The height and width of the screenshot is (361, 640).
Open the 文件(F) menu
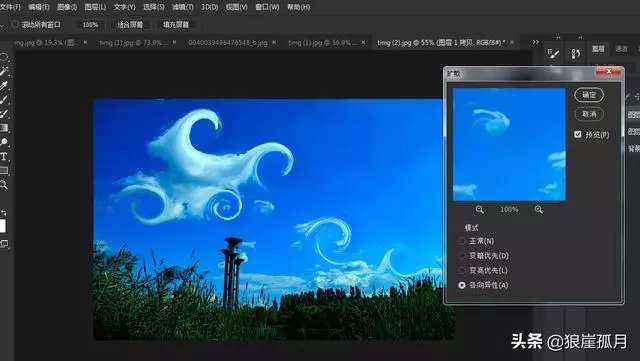pyautogui.click(x=10, y=7)
